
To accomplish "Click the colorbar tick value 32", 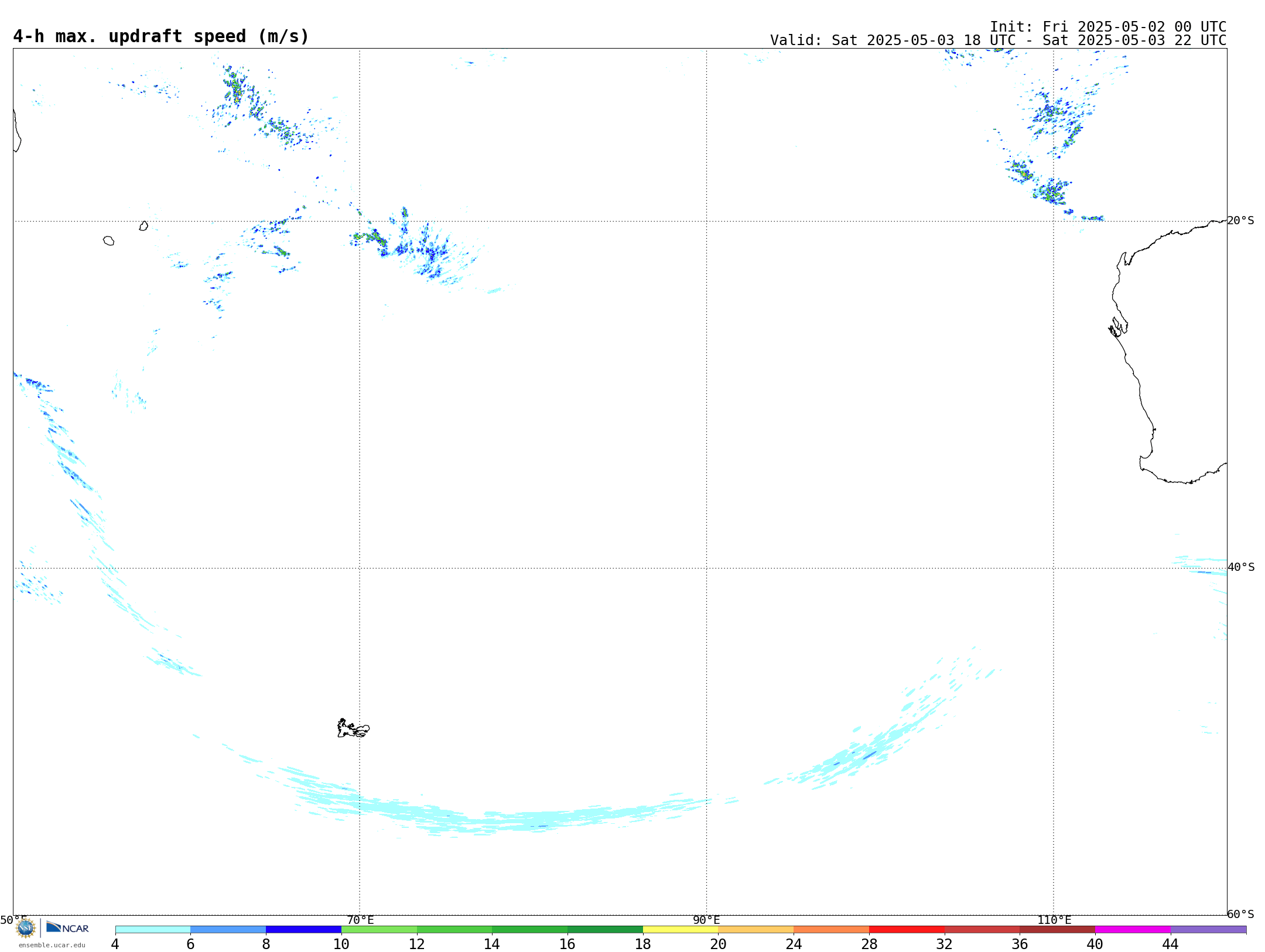I will point(945,944).
